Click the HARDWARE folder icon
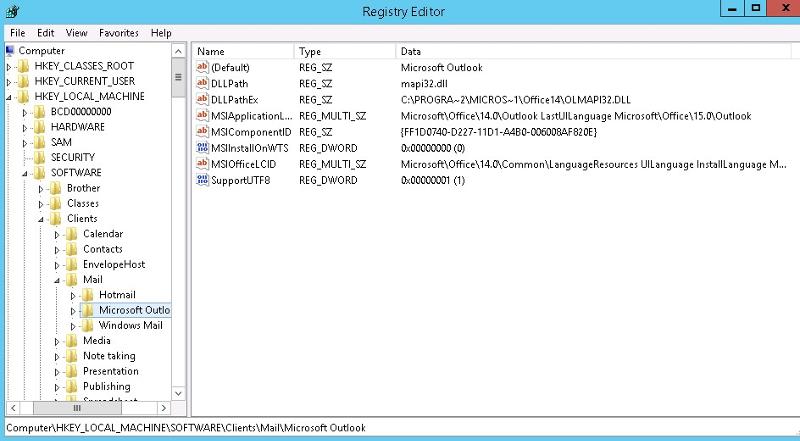800x441 pixels. pos(40,127)
